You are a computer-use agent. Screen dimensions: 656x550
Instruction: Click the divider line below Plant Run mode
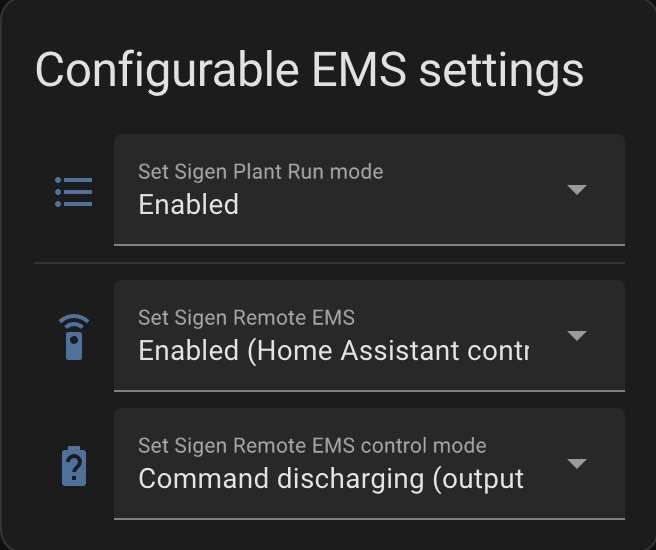click(329, 263)
